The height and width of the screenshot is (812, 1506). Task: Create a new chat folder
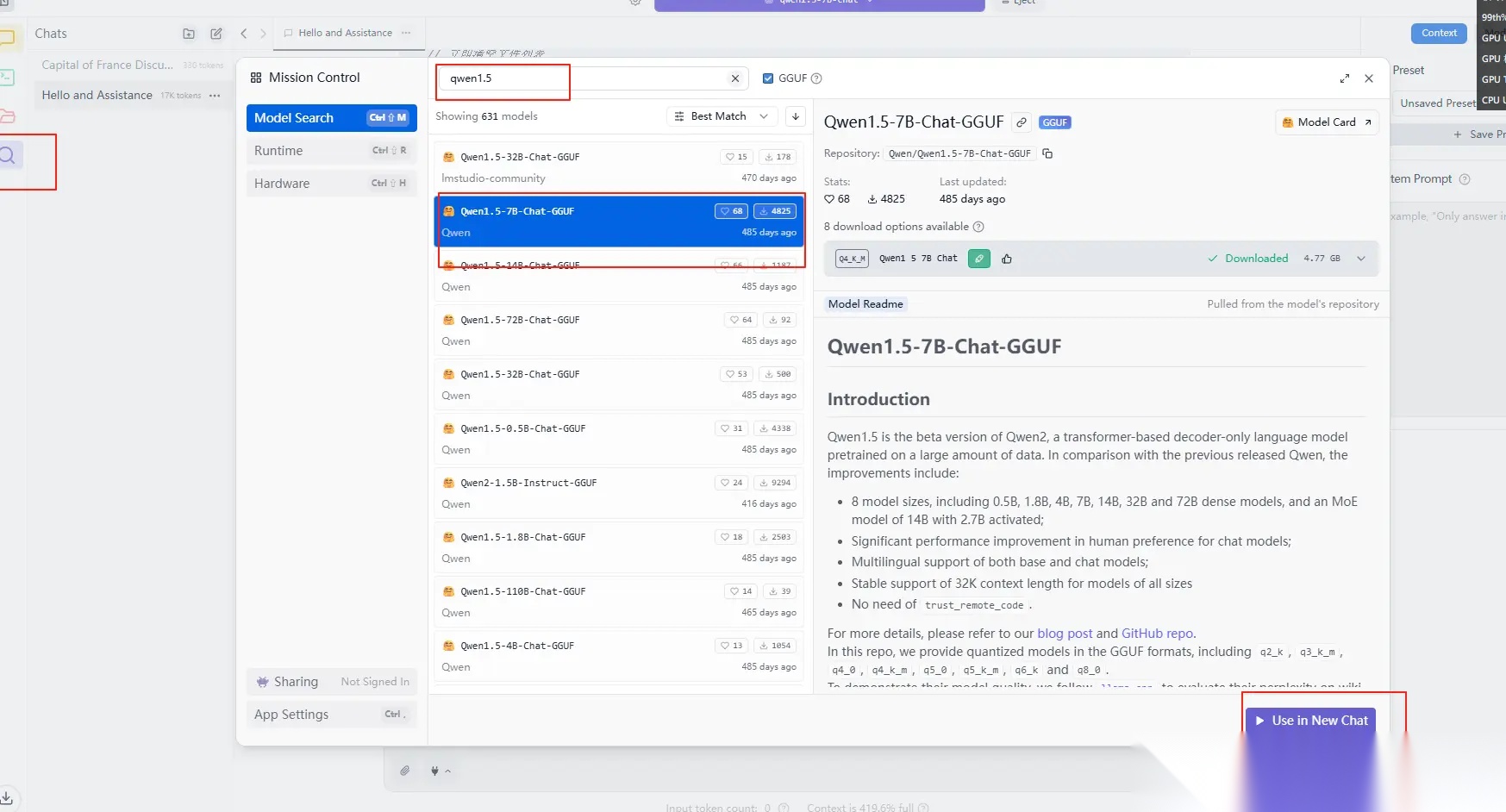click(x=189, y=34)
